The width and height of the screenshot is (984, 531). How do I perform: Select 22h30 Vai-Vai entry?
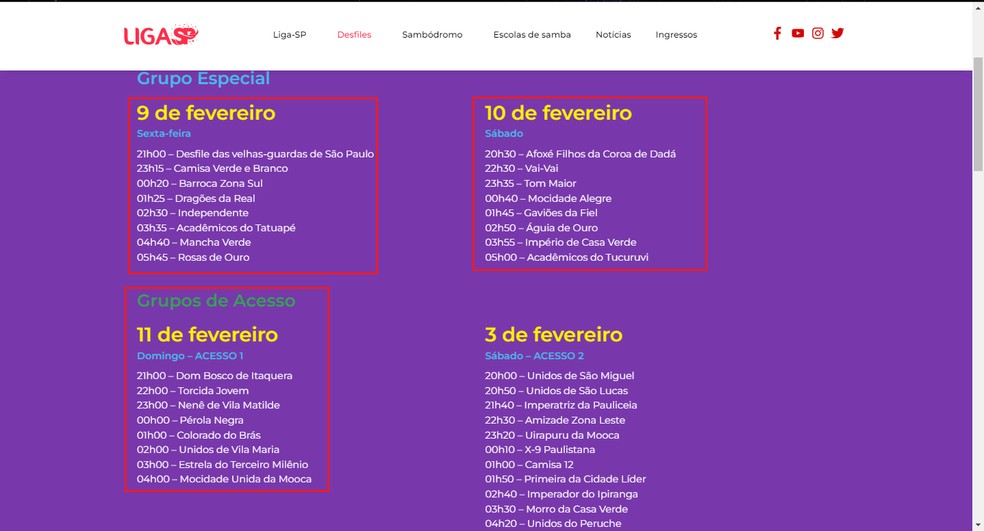tap(521, 168)
